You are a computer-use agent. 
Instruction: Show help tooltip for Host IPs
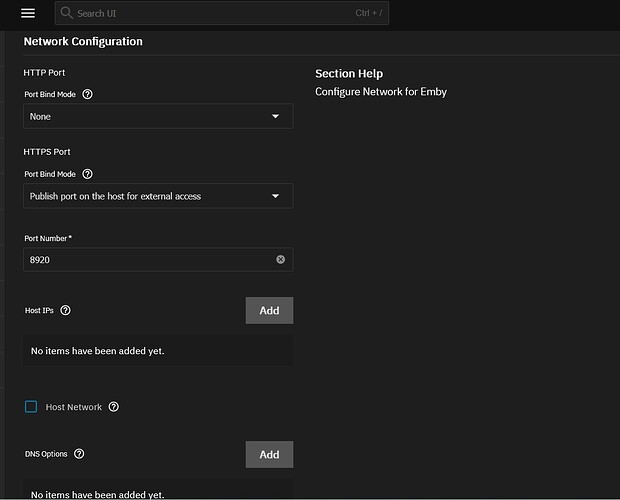[x=65, y=311]
